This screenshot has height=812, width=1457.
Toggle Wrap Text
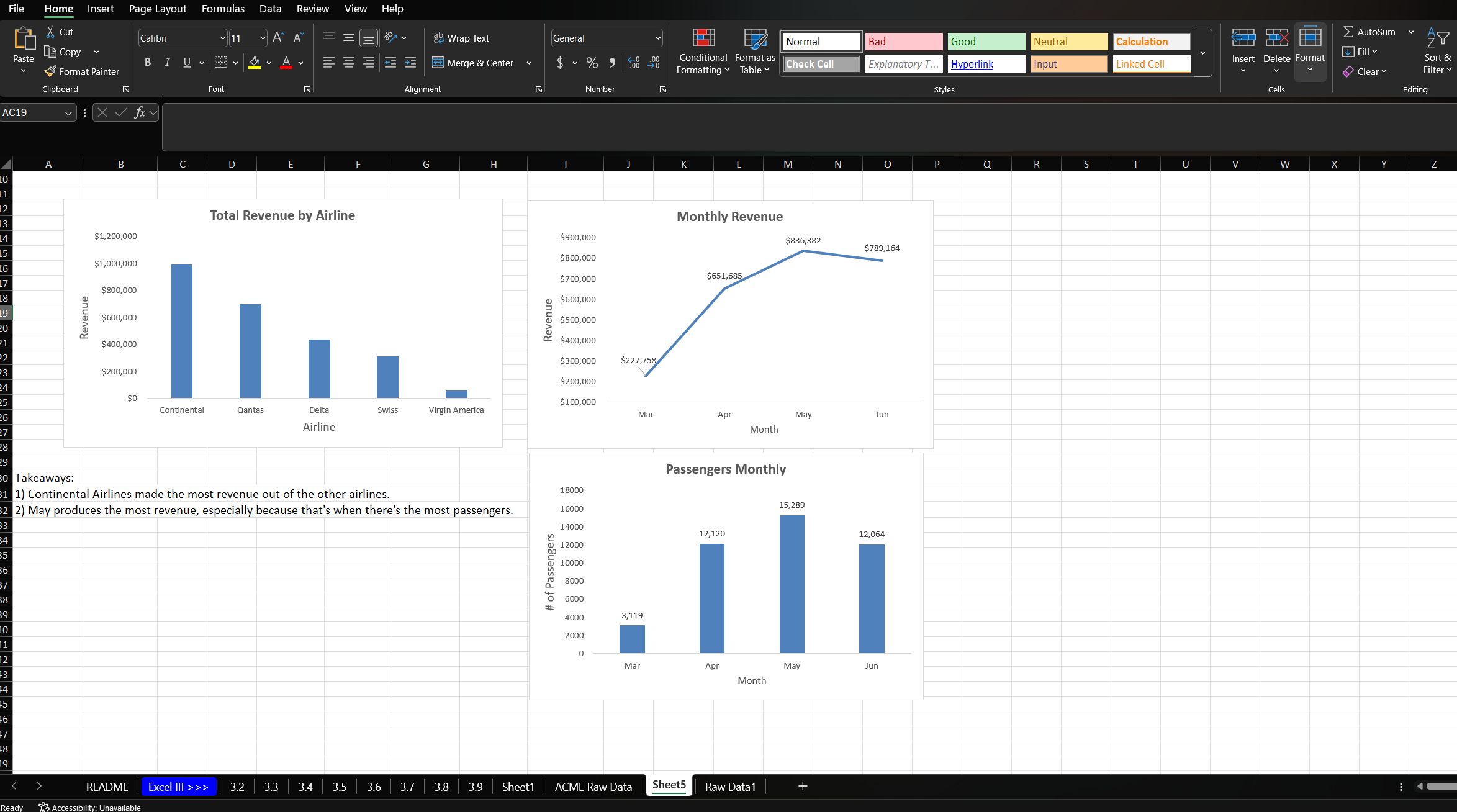(461, 38)
